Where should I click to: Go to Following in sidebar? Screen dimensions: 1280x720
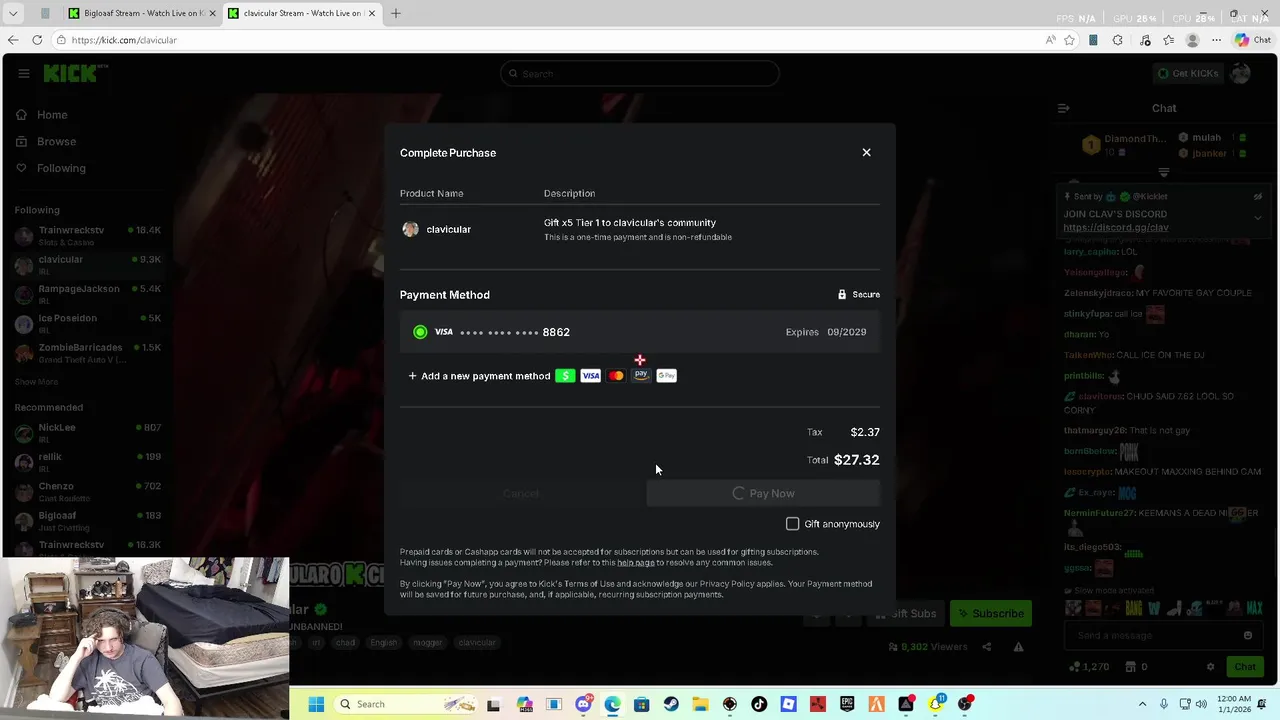(x=50, y=168)
